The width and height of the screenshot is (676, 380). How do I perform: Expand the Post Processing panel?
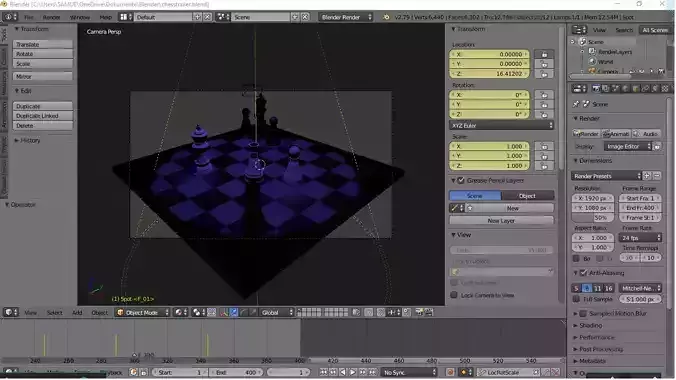tap(576, 349)
